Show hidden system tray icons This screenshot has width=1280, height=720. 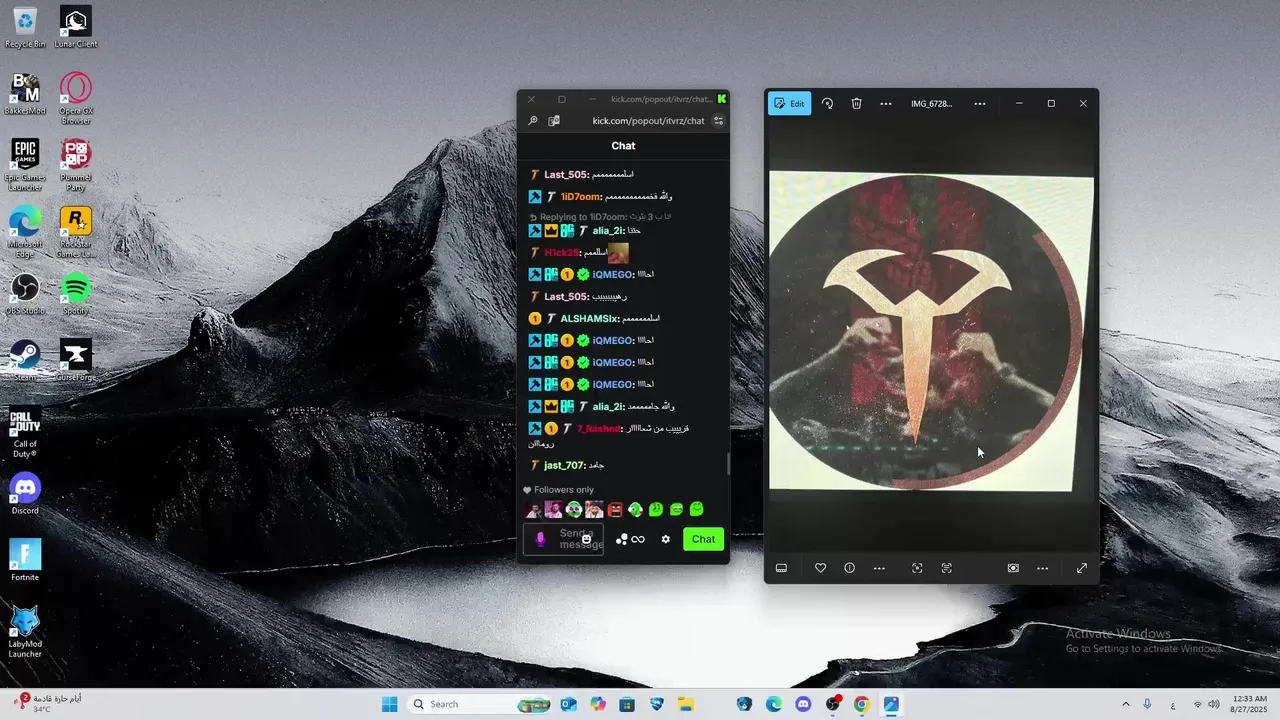tap(1126, 704)
